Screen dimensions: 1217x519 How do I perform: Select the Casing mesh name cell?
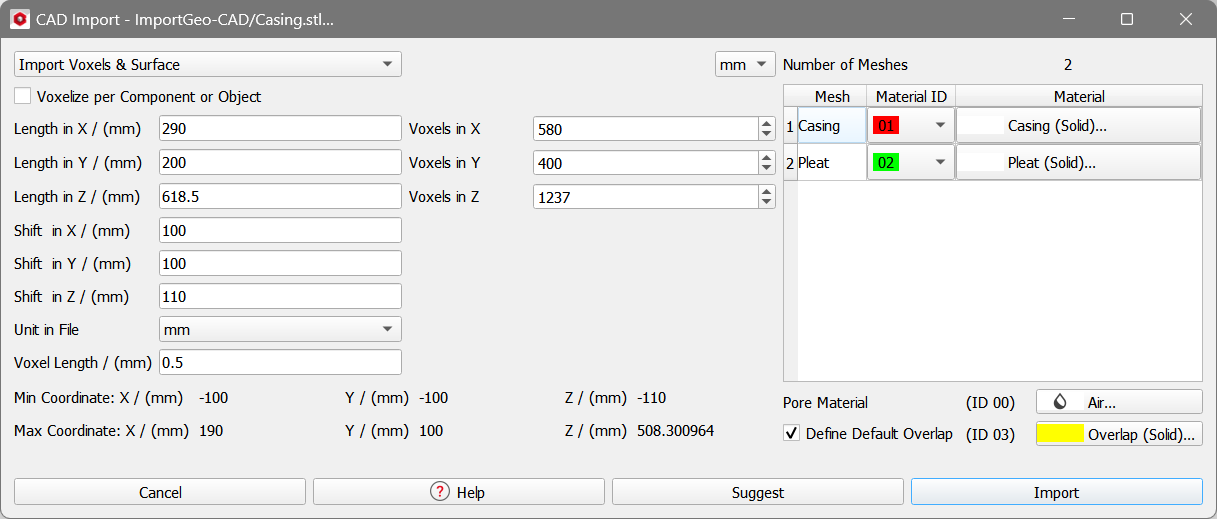tap(831, 126)
